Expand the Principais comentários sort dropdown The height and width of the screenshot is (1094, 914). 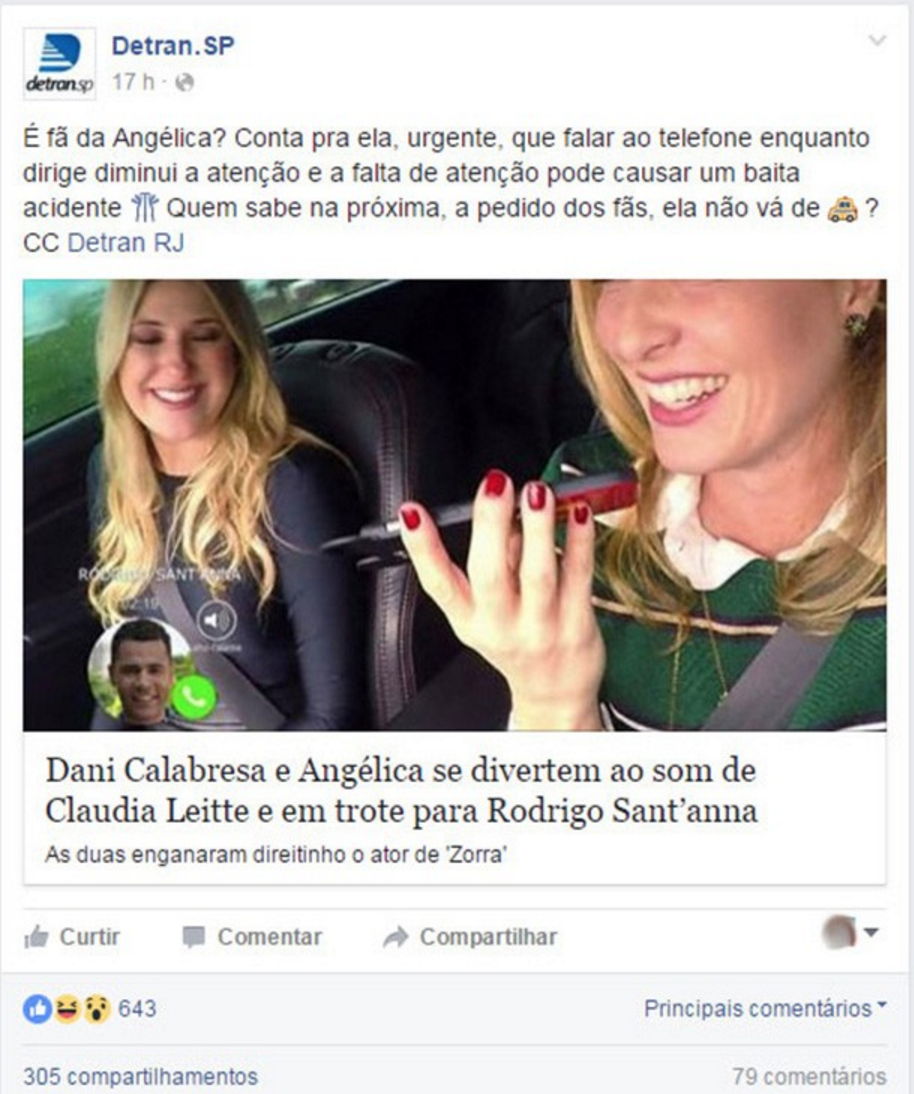click(x=765, y=1008)
